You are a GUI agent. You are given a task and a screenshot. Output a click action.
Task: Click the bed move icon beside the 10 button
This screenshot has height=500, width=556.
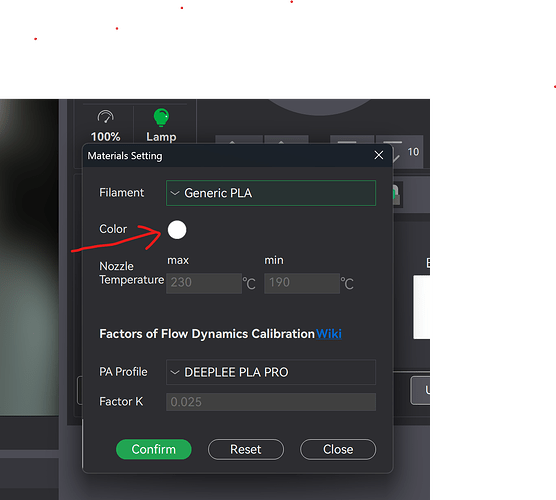click(352, 139)
